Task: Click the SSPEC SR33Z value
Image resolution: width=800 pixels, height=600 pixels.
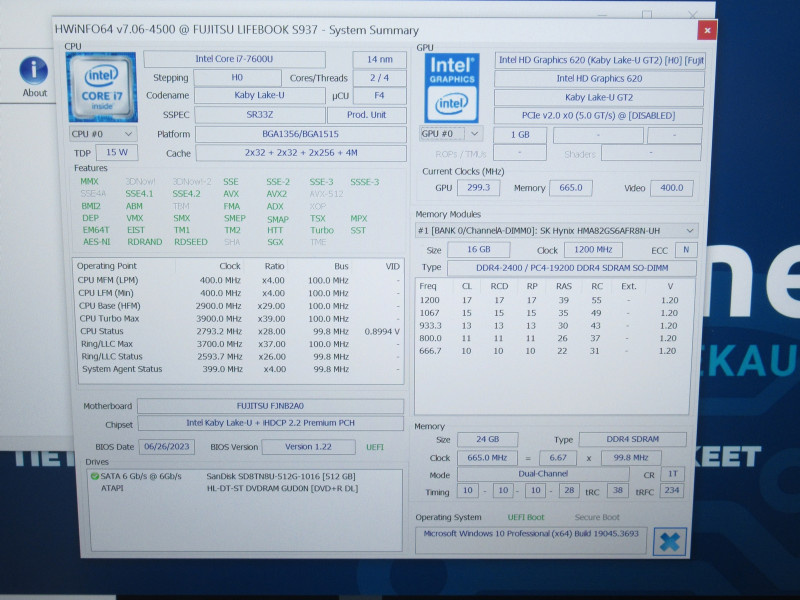Action: coord(260,115)
